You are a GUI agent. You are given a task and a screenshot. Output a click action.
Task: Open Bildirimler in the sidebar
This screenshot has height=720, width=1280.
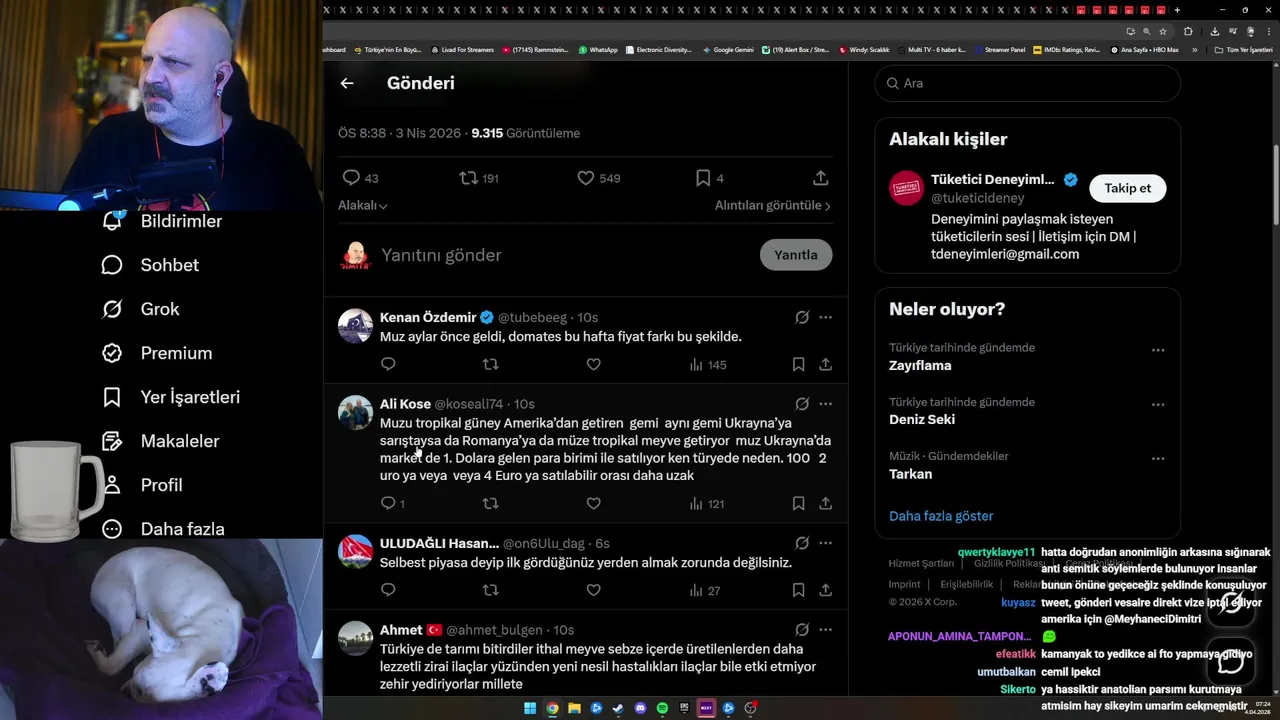[162, 221]
